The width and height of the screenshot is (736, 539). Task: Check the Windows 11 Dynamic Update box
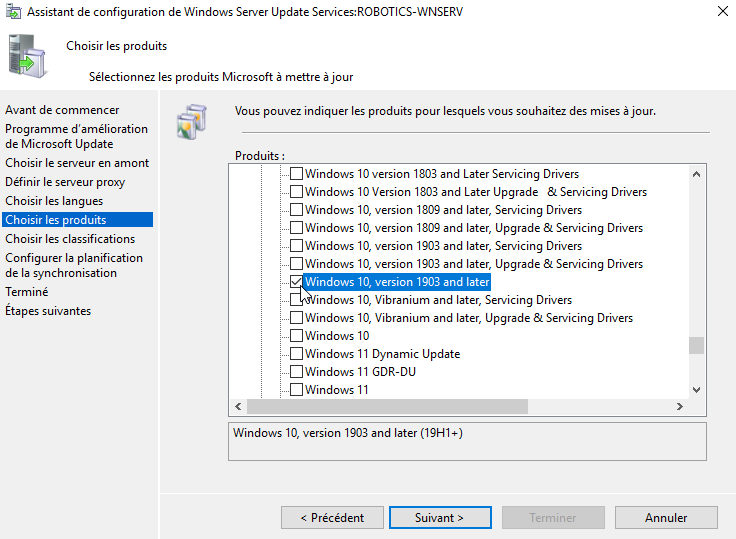click(x=296, y=354)
